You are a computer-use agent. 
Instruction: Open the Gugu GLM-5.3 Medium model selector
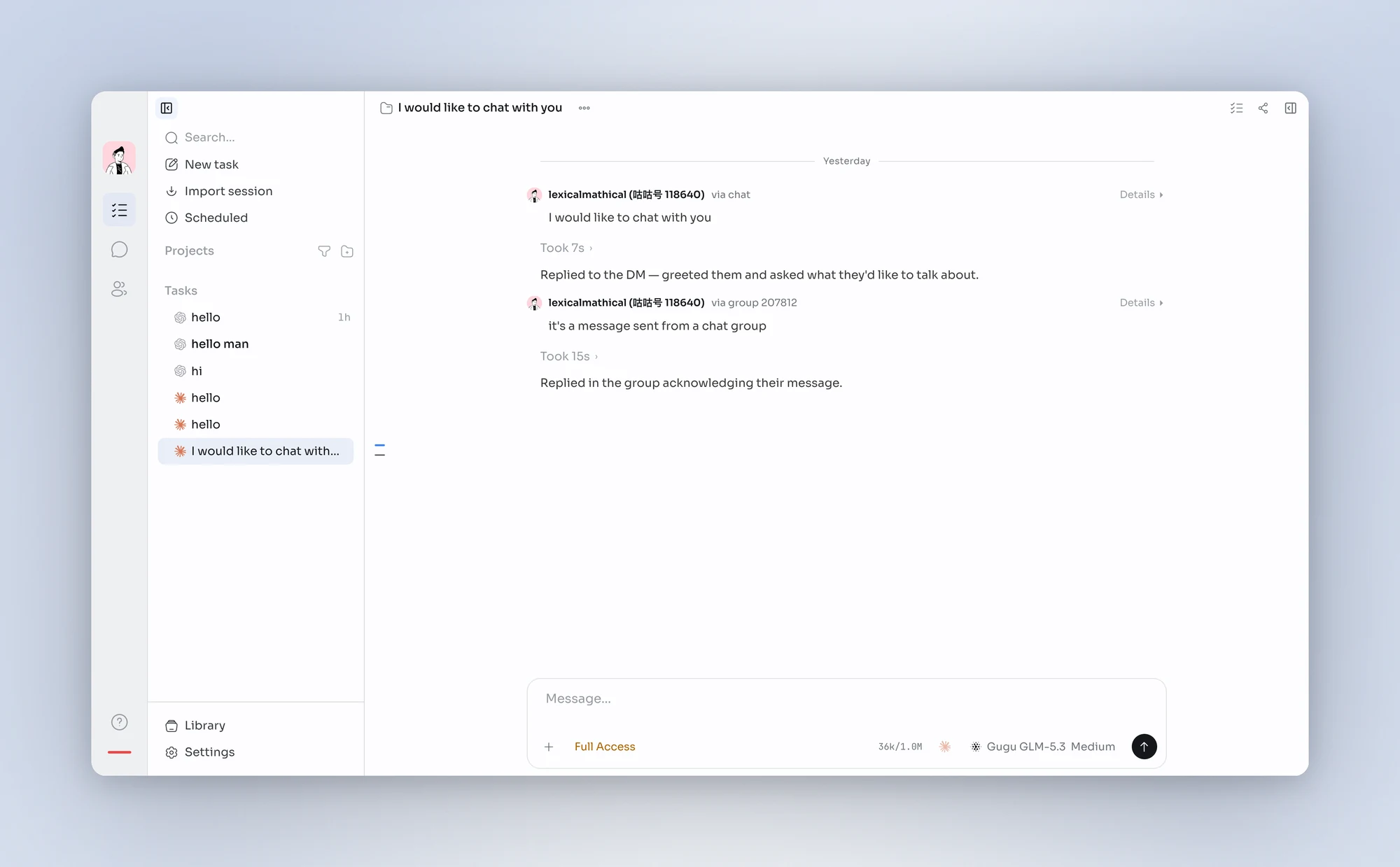(1043, 747)
